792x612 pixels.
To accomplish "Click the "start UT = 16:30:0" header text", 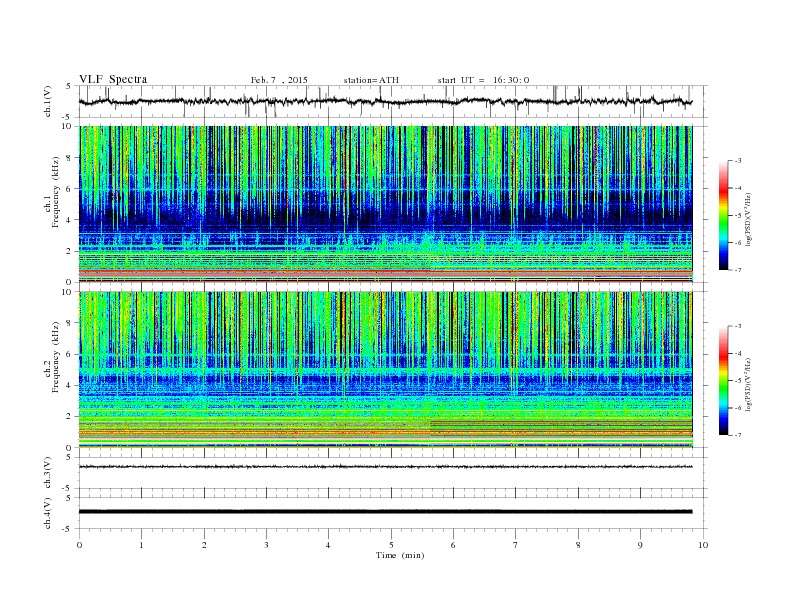I will click(x=483, y=80).
